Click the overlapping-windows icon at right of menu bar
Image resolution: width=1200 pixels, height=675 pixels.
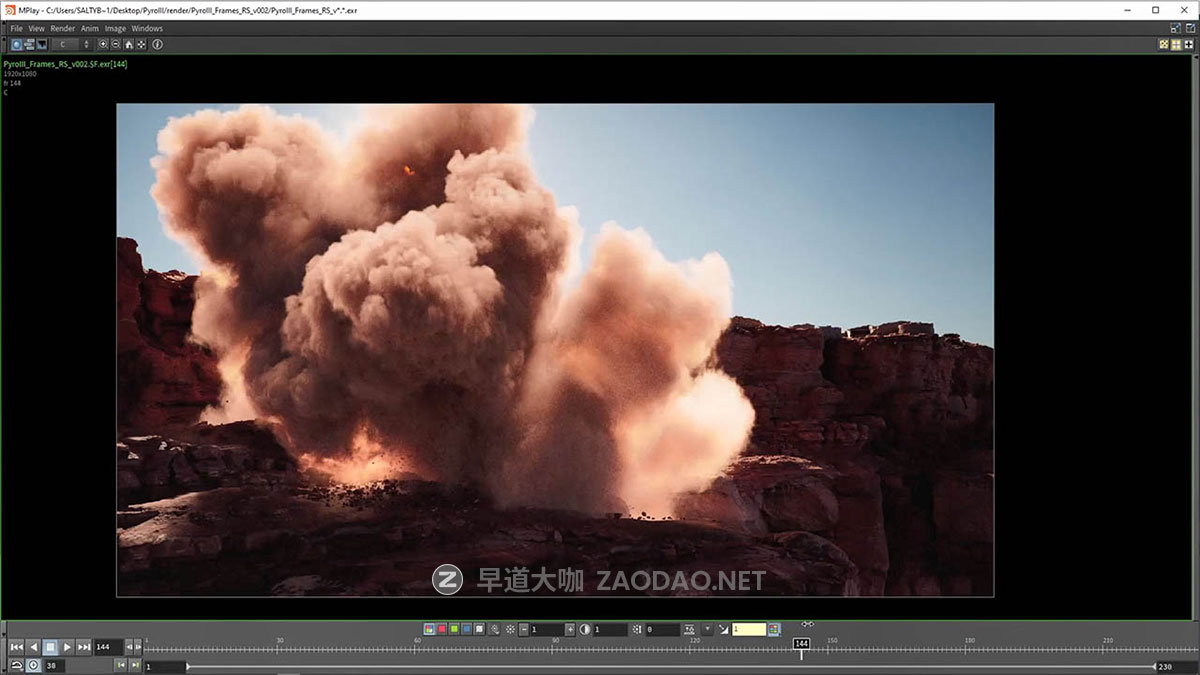tap(1176, 28)
